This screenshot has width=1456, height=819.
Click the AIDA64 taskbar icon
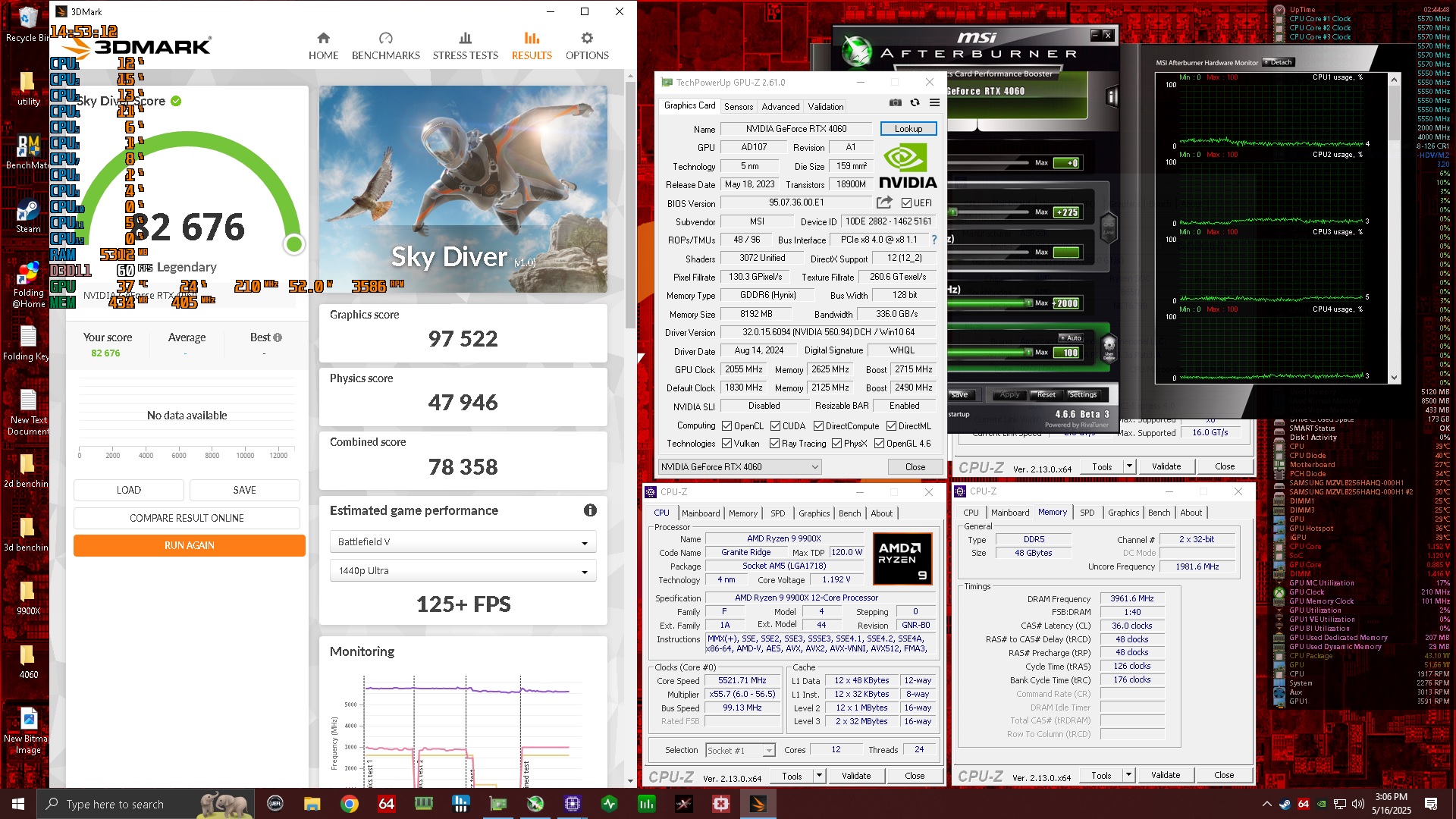pos(387,804)
